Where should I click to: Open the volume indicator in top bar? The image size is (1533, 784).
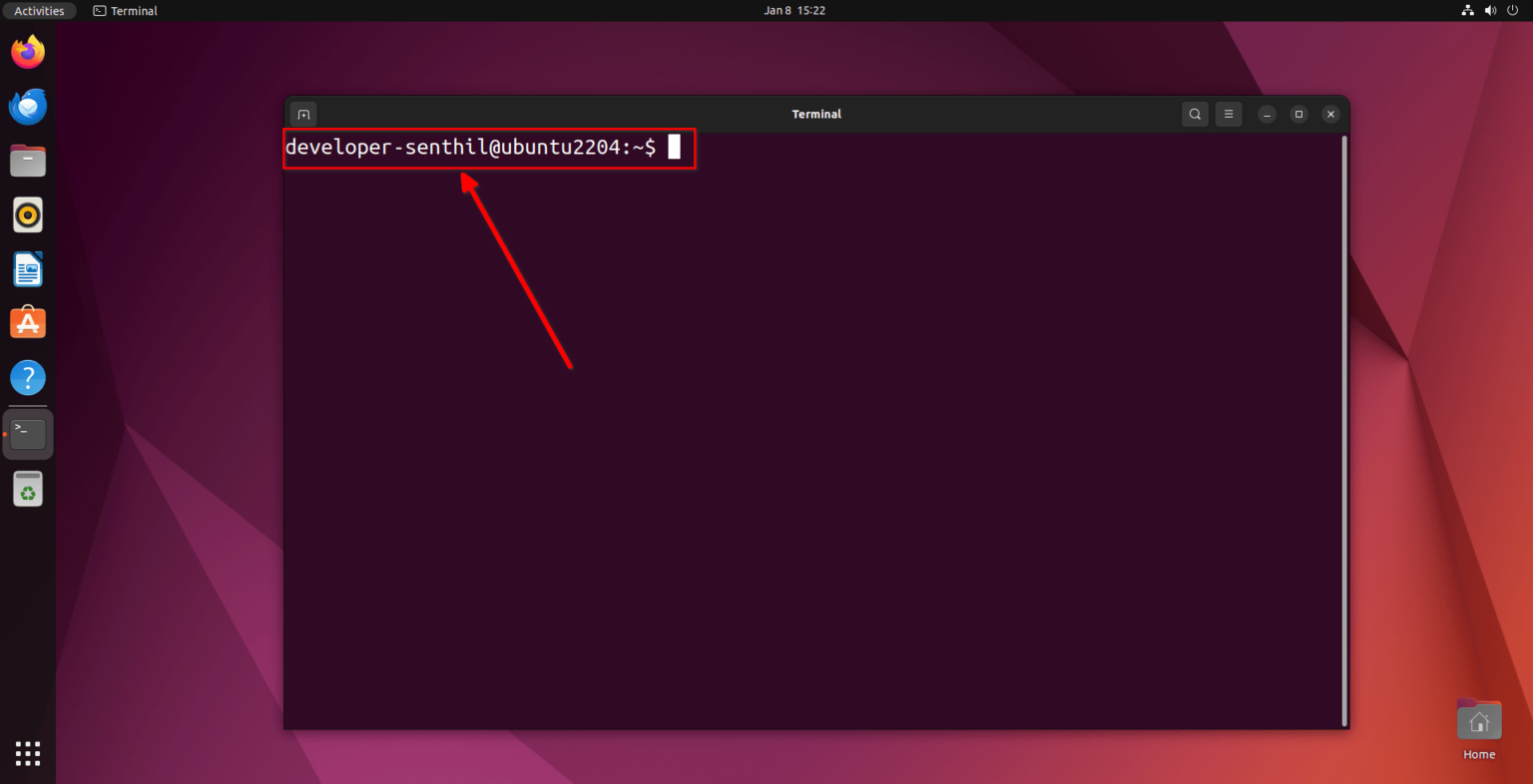tap(1490, 11)
